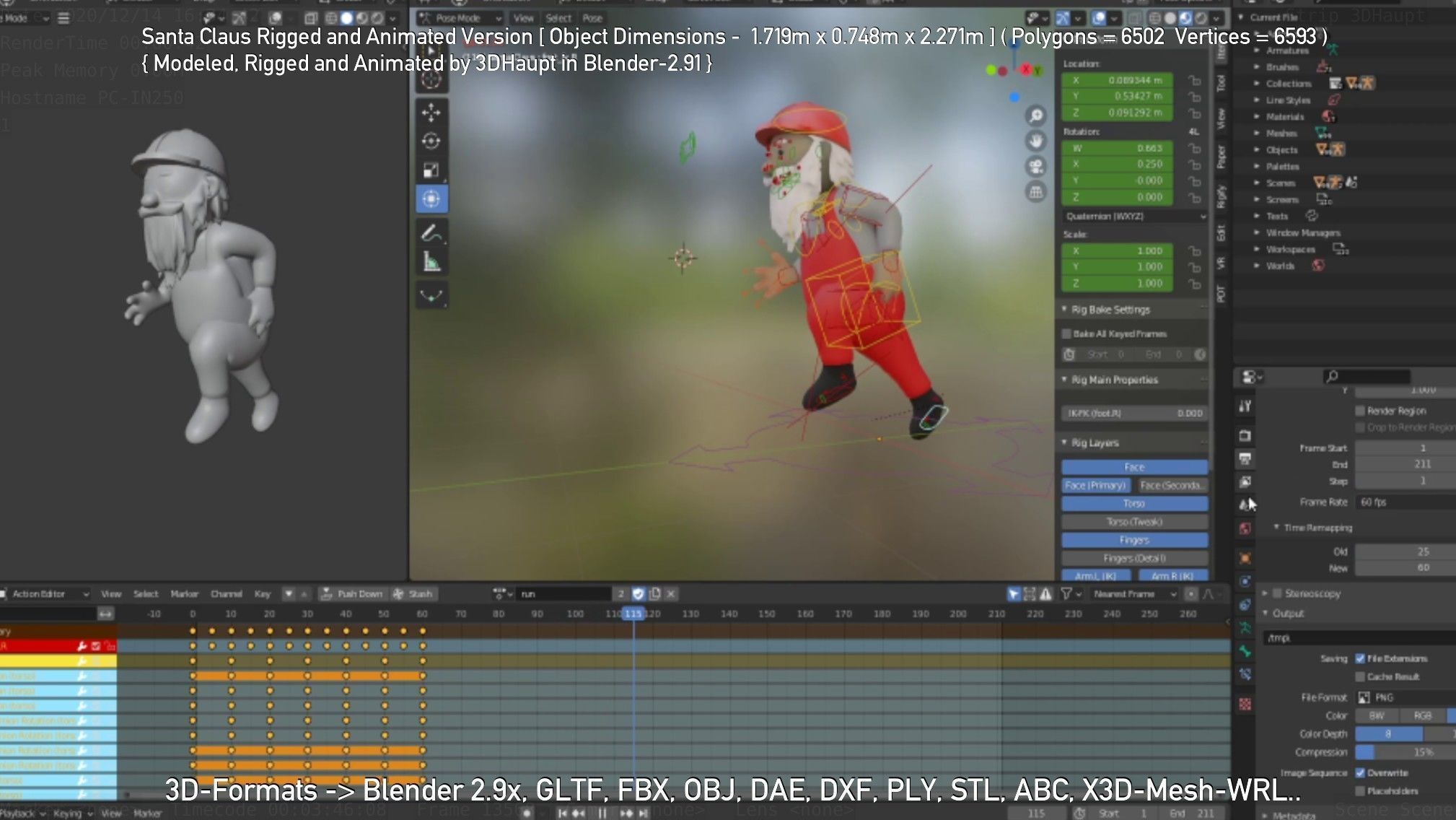
Task: Click the fake user shield icon for action
Action: coord(638,593)
